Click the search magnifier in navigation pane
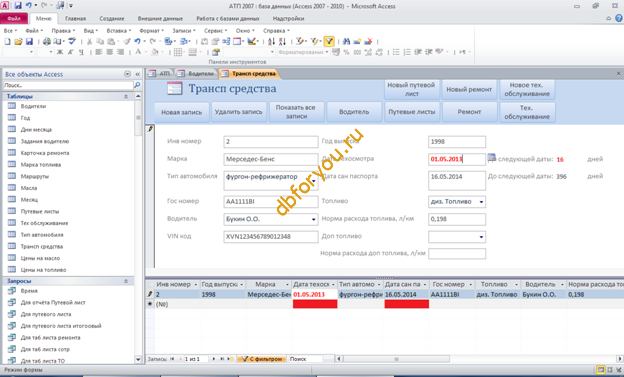The image size is (624, 377). 137,85
